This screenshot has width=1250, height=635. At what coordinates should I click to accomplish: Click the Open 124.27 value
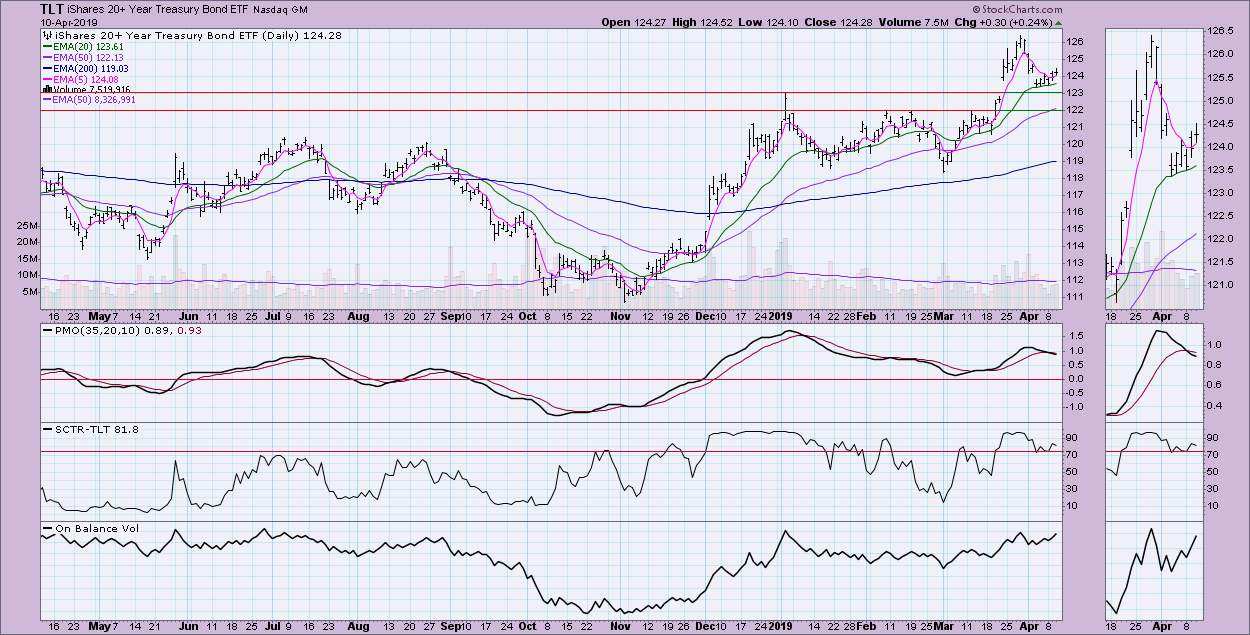636,22
